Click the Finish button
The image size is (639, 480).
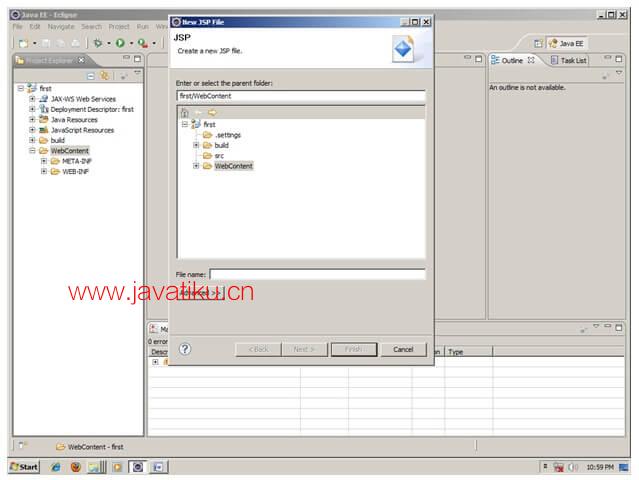(354, 350)
